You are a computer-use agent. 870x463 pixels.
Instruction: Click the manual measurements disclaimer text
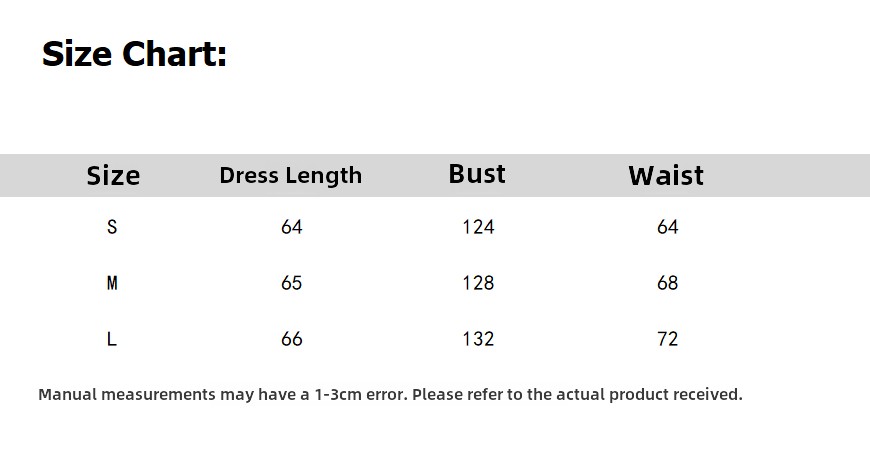point(390,395)
